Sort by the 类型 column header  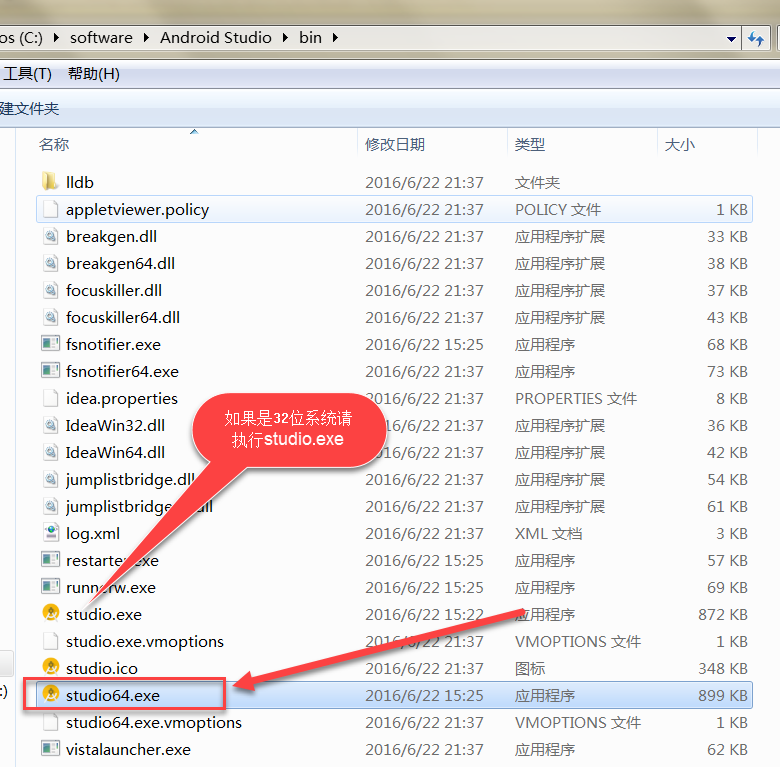pos(530,144)
